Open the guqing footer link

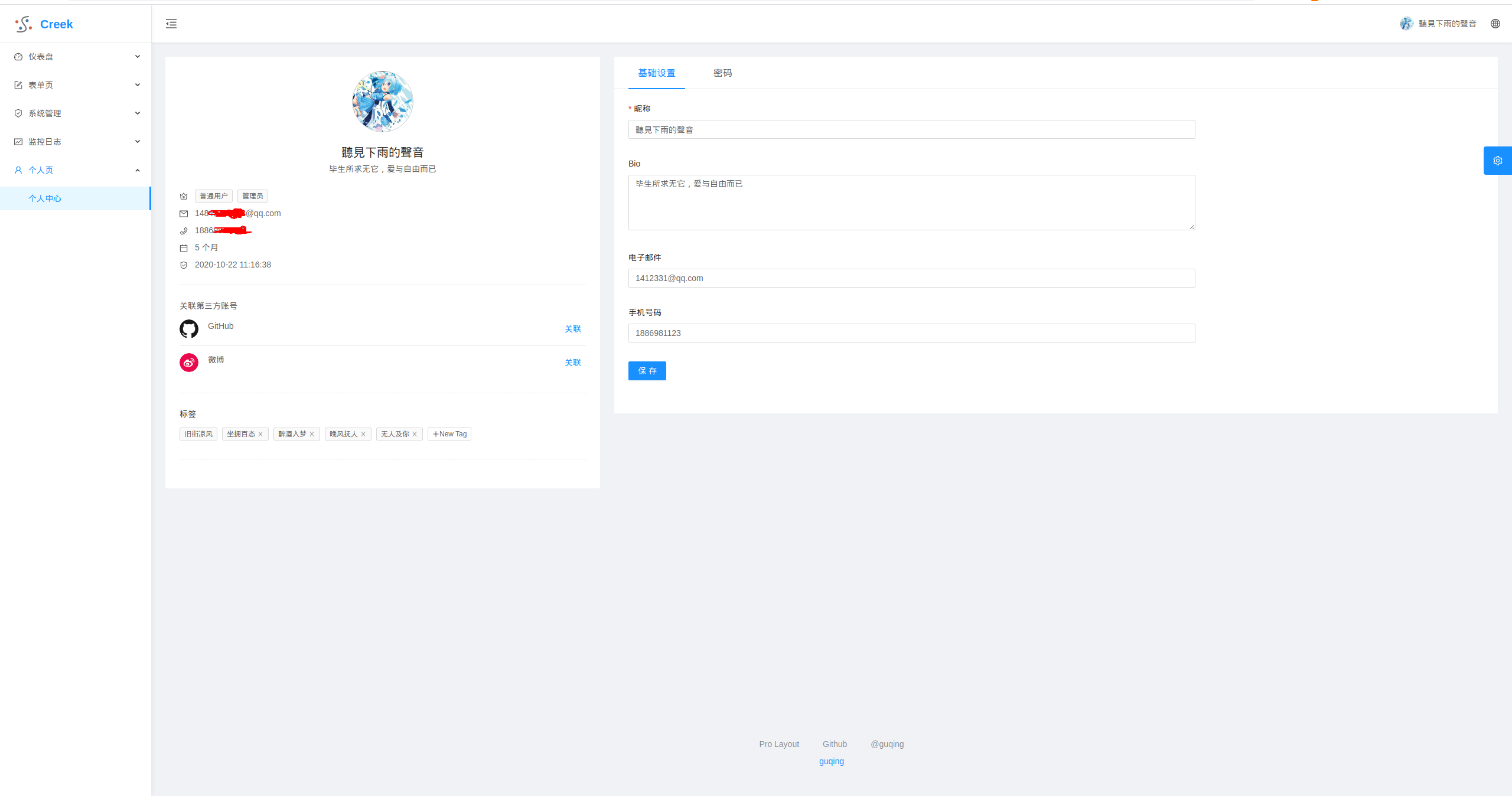click(831, 761)
